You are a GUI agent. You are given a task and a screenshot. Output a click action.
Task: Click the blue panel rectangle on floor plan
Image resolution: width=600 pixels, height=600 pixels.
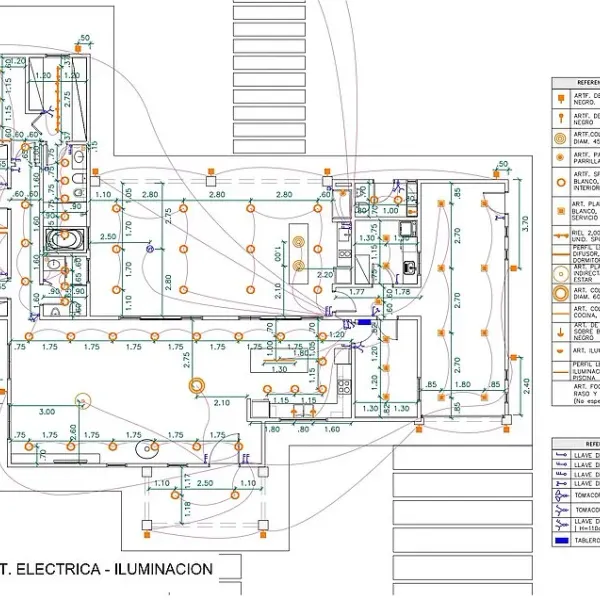[x=364, y=323]
